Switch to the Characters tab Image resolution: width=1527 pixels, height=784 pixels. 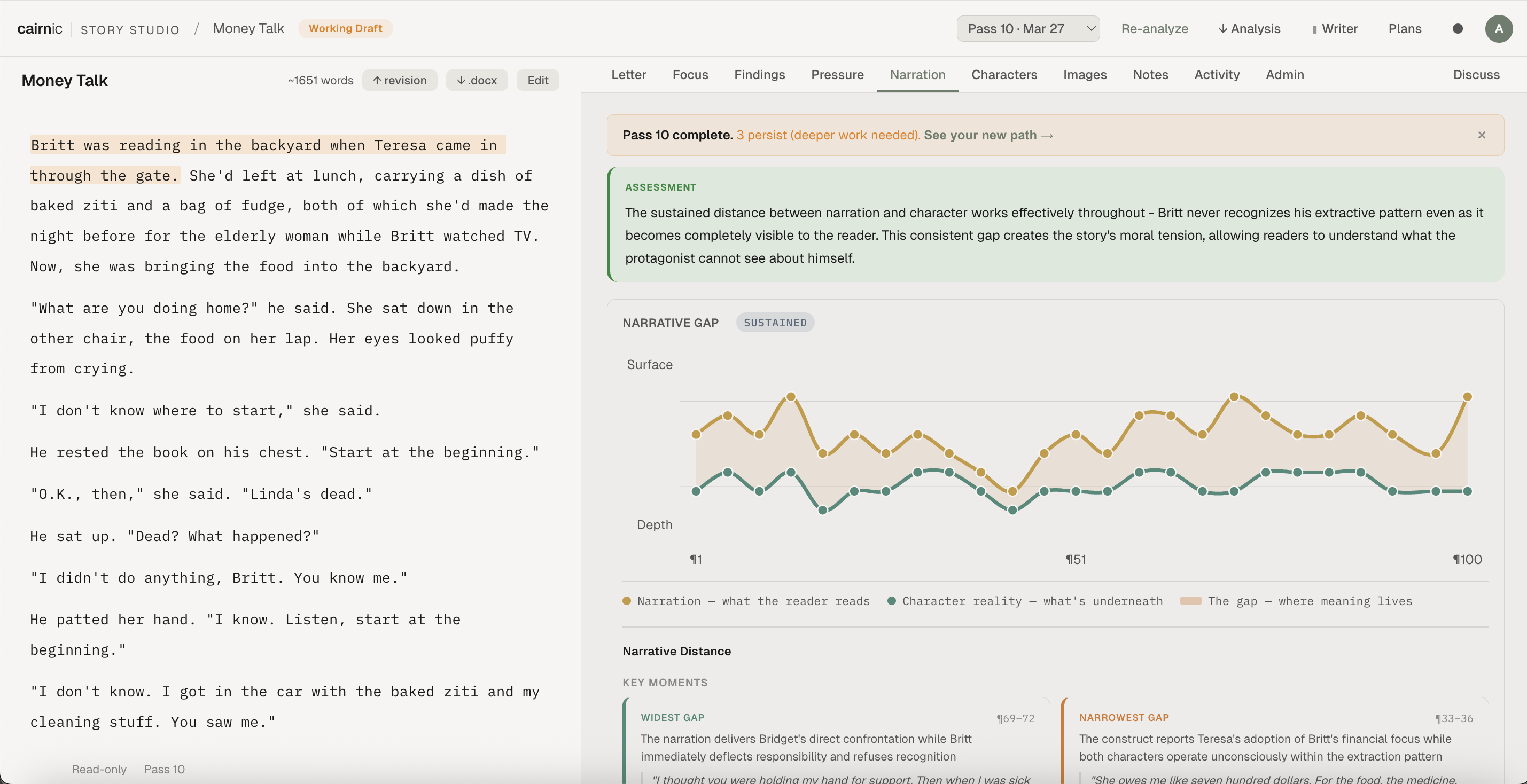(1003, 75)
